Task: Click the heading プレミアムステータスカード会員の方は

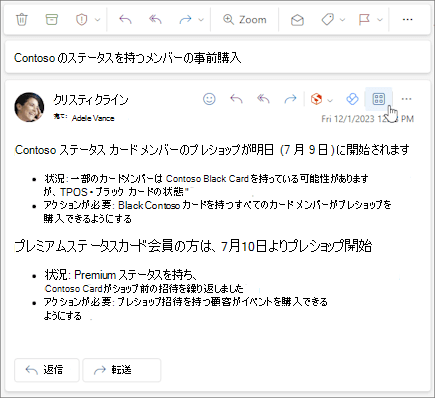Action: pos(113,246)
